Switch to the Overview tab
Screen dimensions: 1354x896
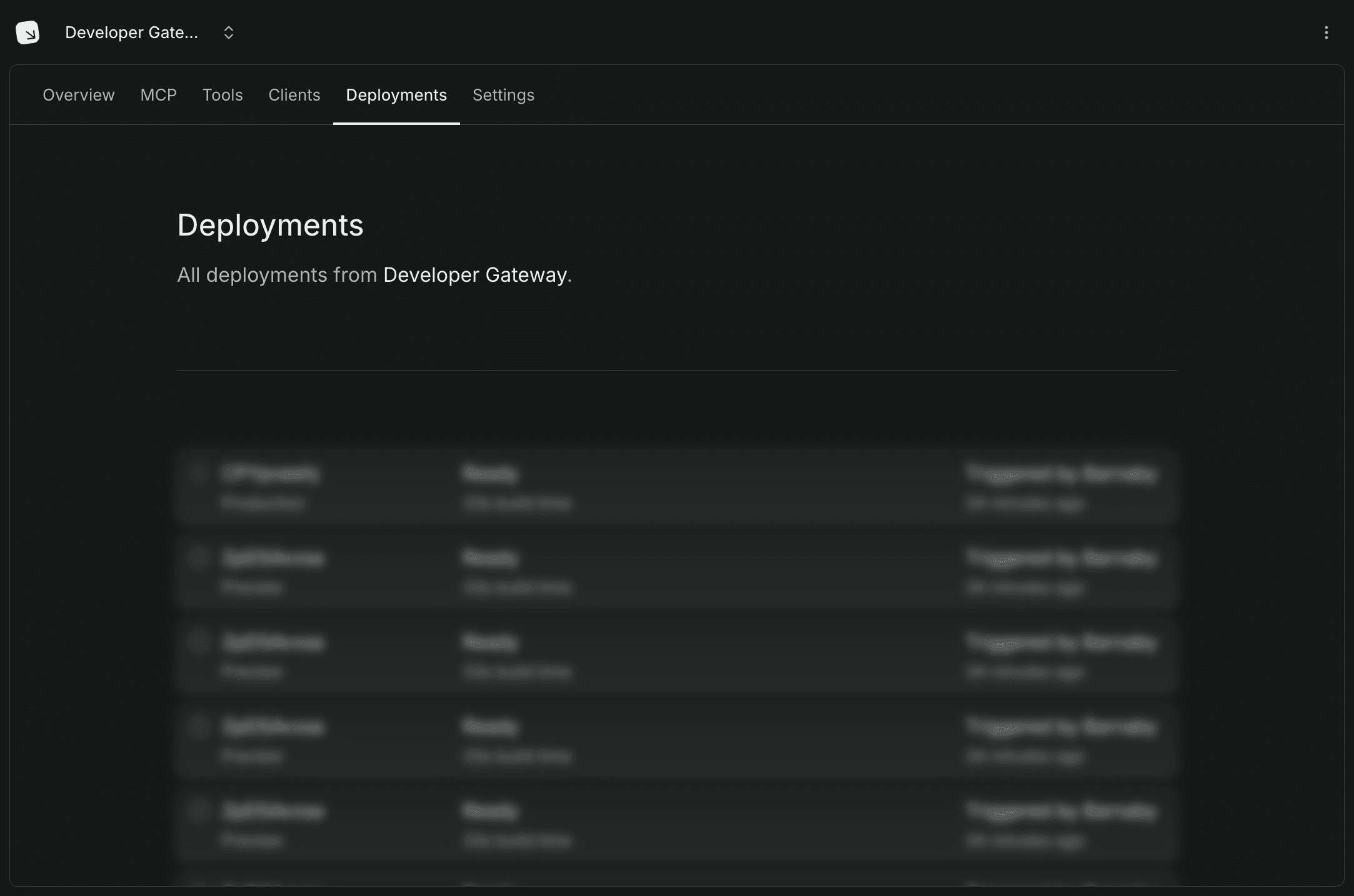[x=78, y=95]
